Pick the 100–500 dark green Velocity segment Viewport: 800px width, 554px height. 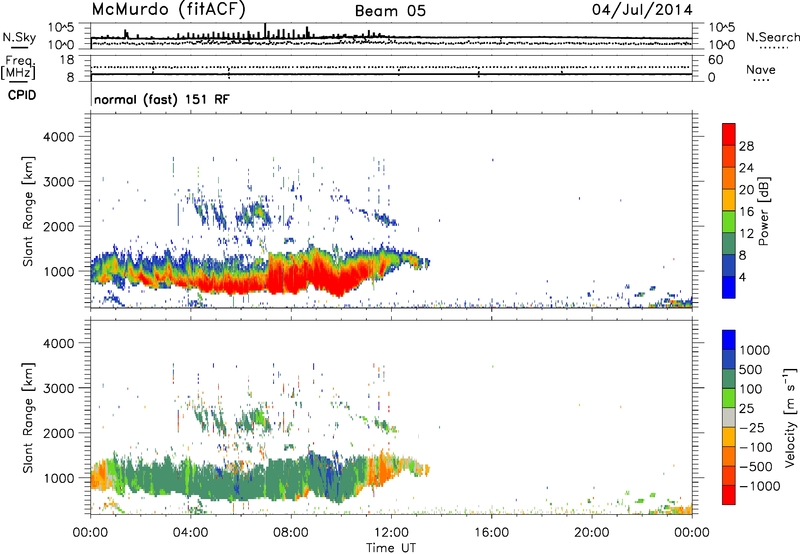[x=729, y=379]
